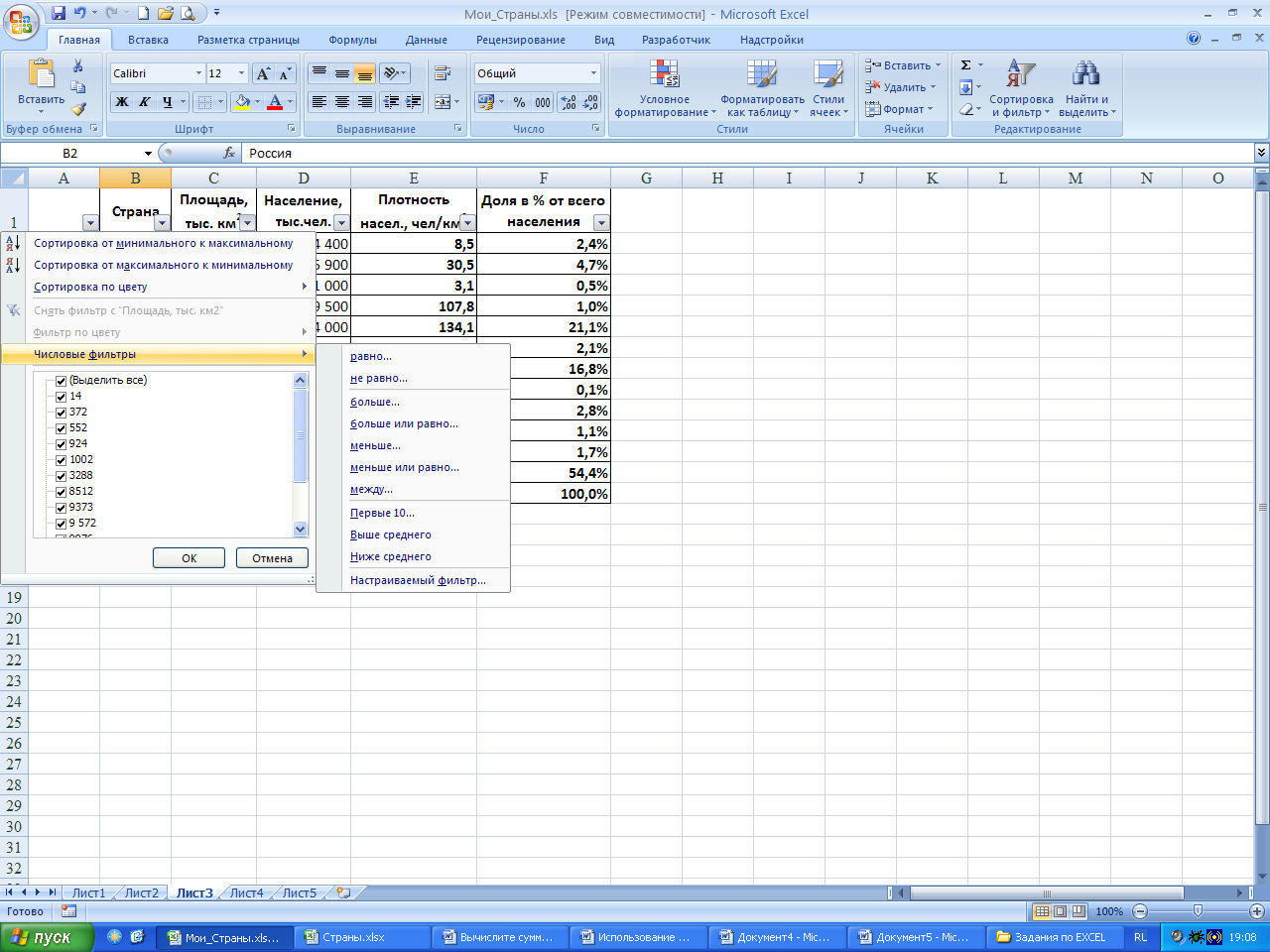The width and height of the screenshot is (1270, 952).
Task: Open Sort & Filter (Сортировка и фильтр)
Action: click(x=1021, y=88)
